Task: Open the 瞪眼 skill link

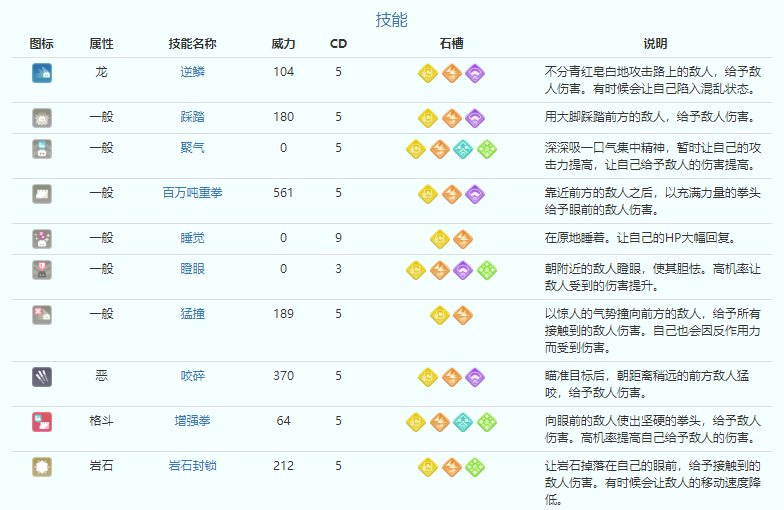Action: click(x=192, y=269)
